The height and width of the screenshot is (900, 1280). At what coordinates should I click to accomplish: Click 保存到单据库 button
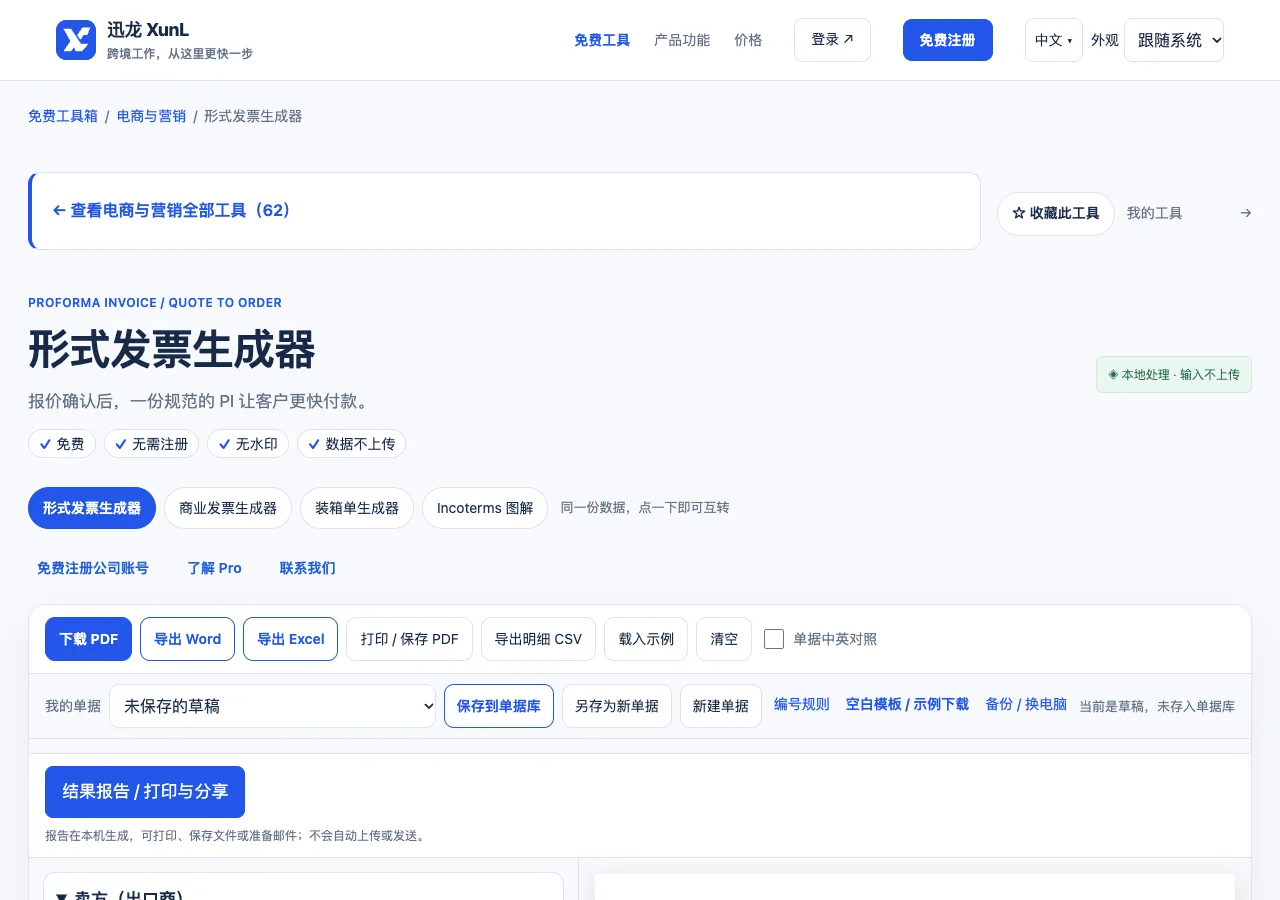[x=499, y=706]
